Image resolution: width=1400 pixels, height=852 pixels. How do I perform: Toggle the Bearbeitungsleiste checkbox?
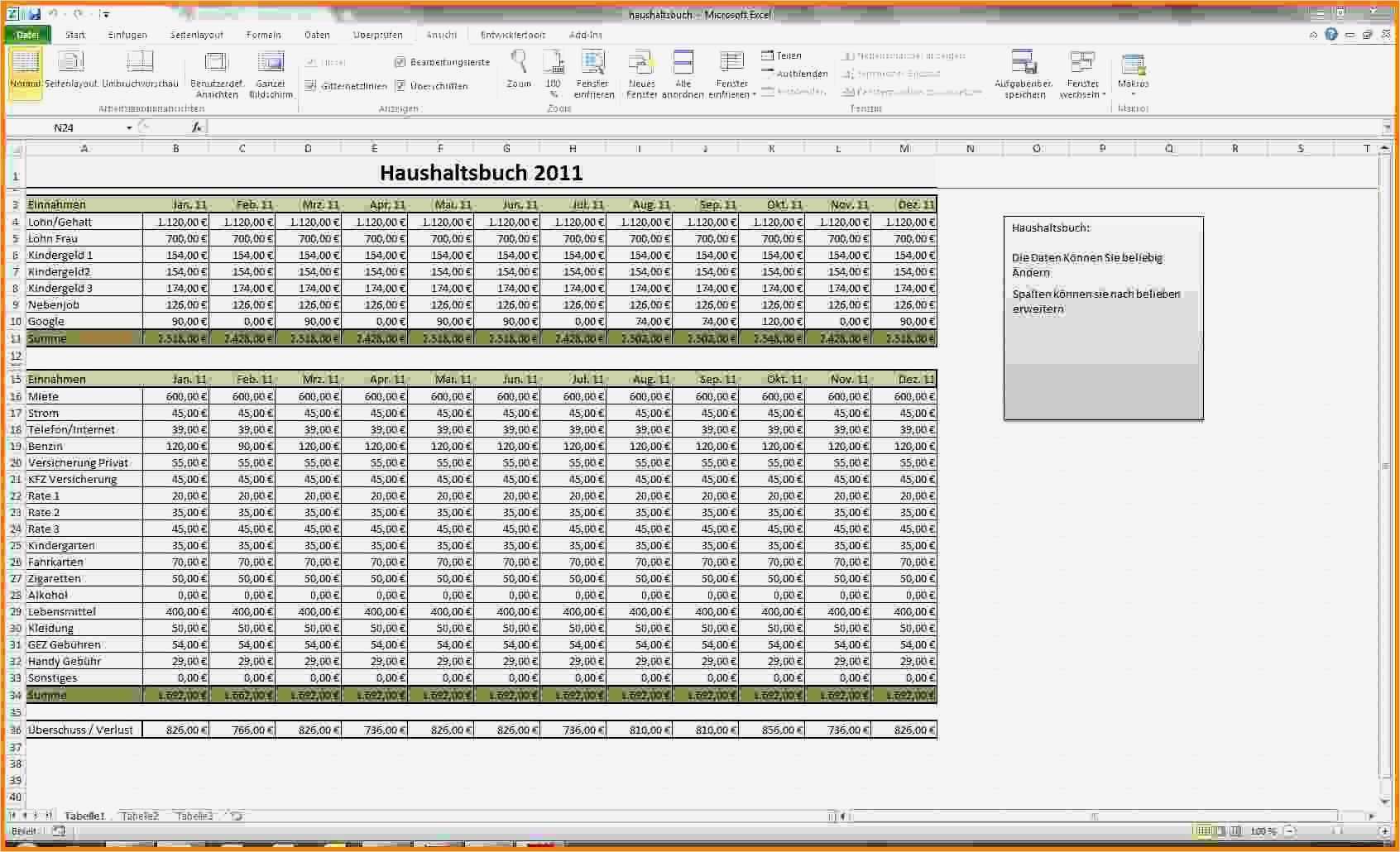(400, 62)
